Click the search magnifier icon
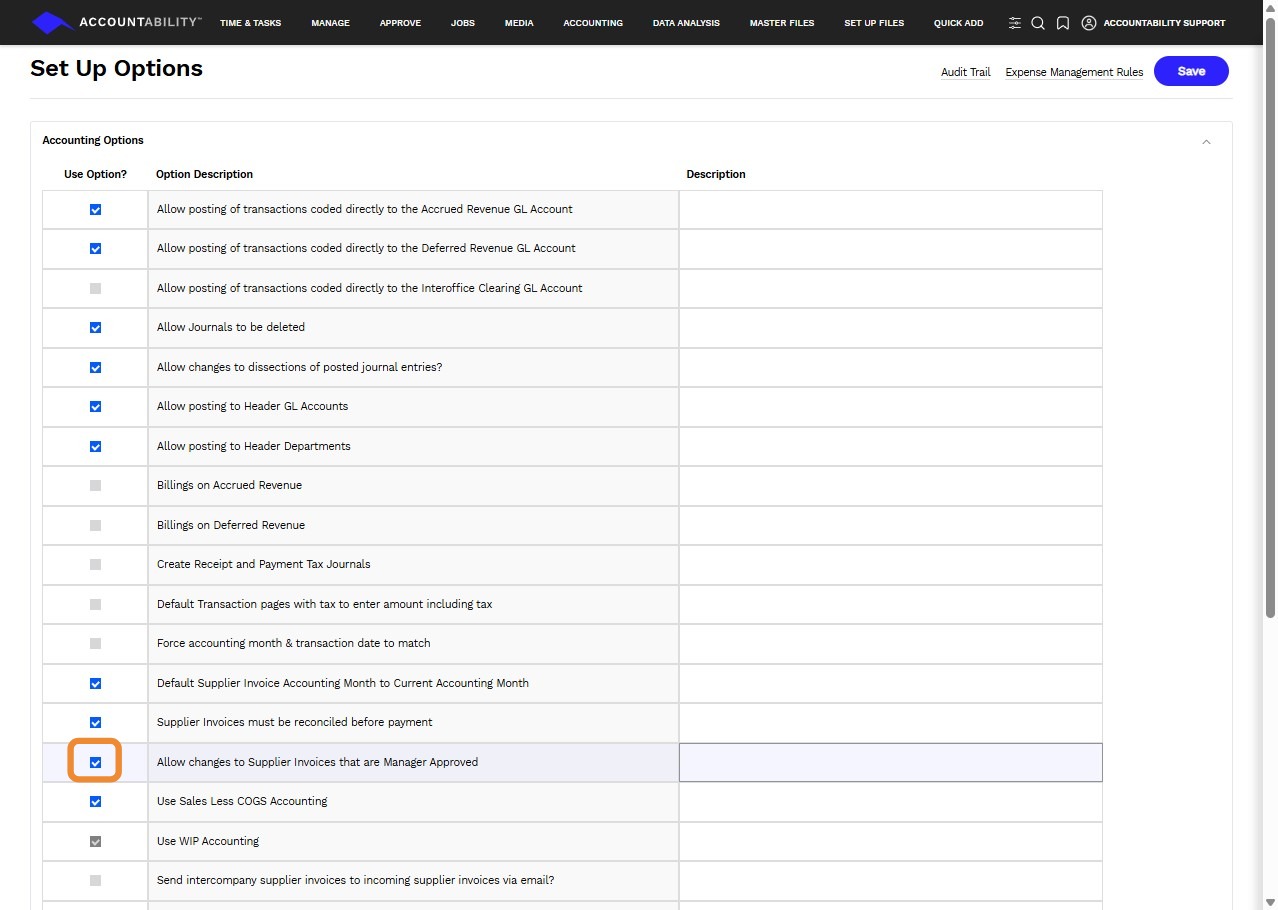1278x910 pixels. click(x=1038, y=23)
